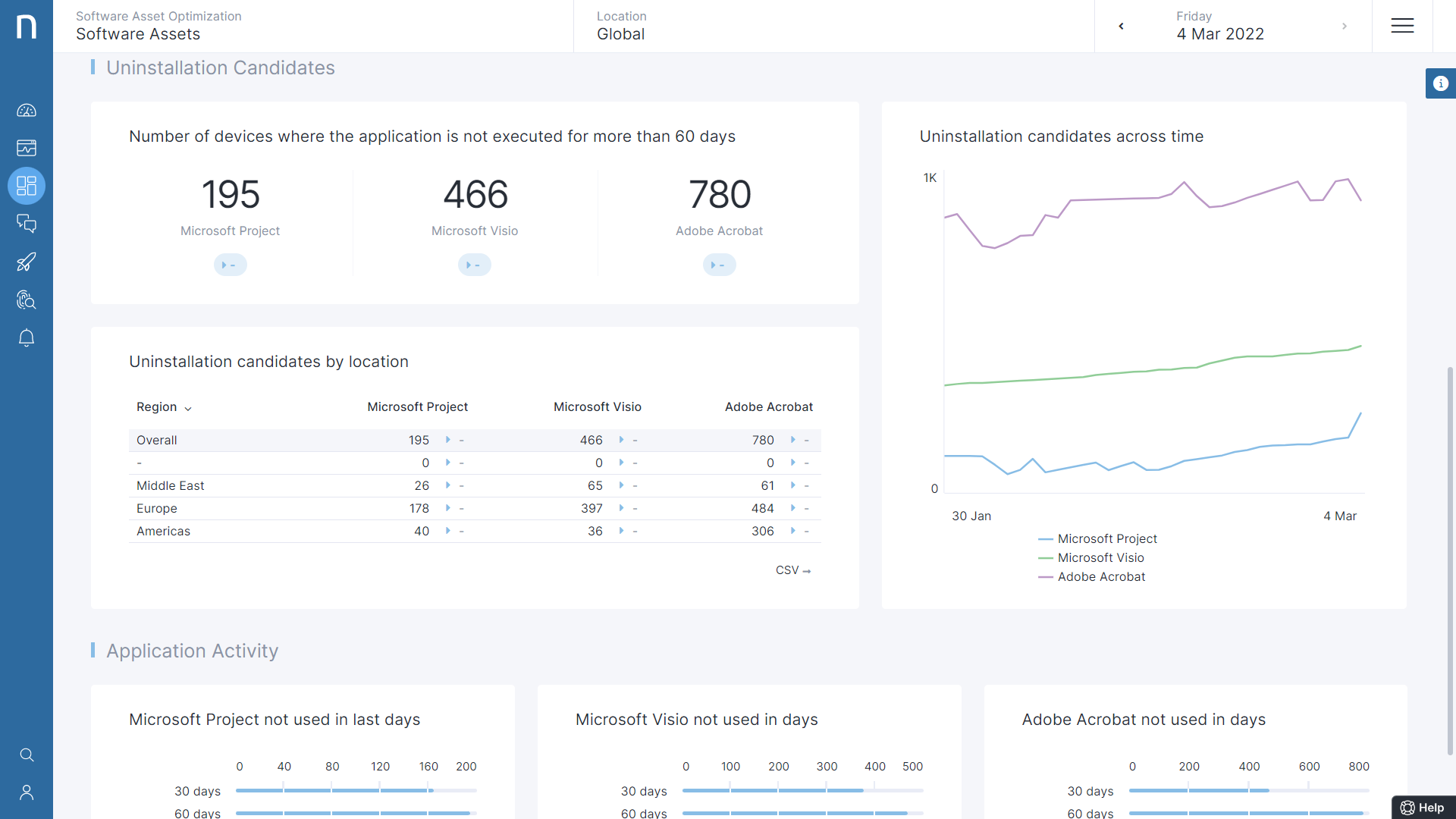Image resolution: width=1456 pixels, height=819 pixels.
Task: Open the Location Global selector
Action: coord(621,27)
